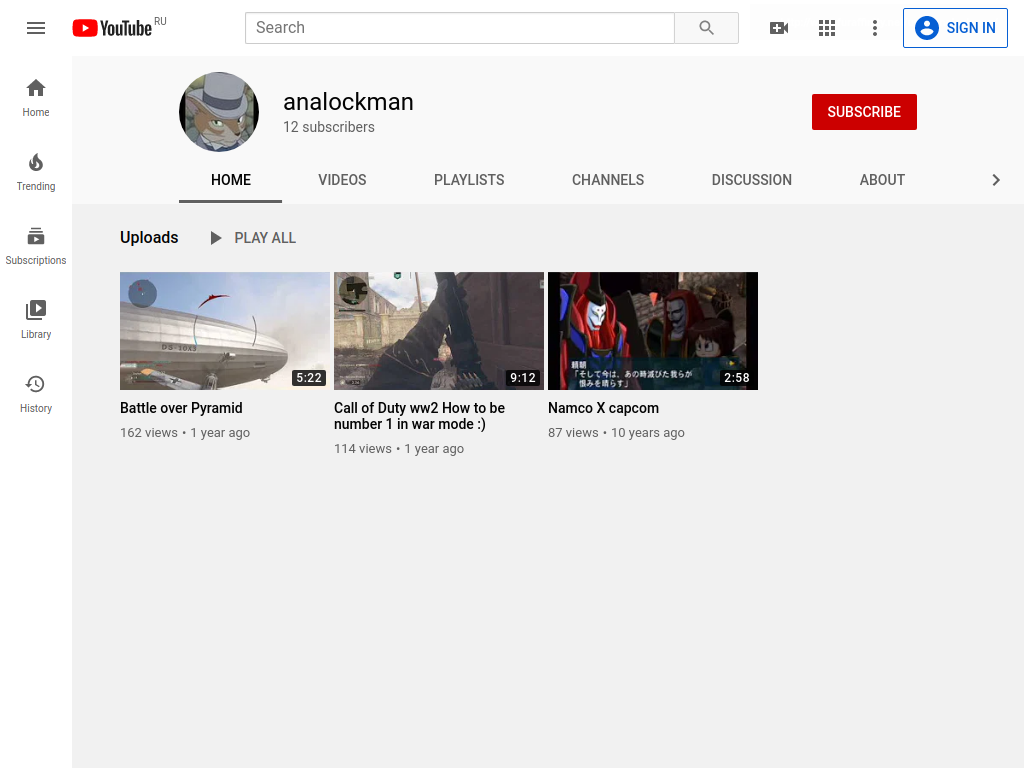Click the Call of Duty ww2 video title

(419, 416)
